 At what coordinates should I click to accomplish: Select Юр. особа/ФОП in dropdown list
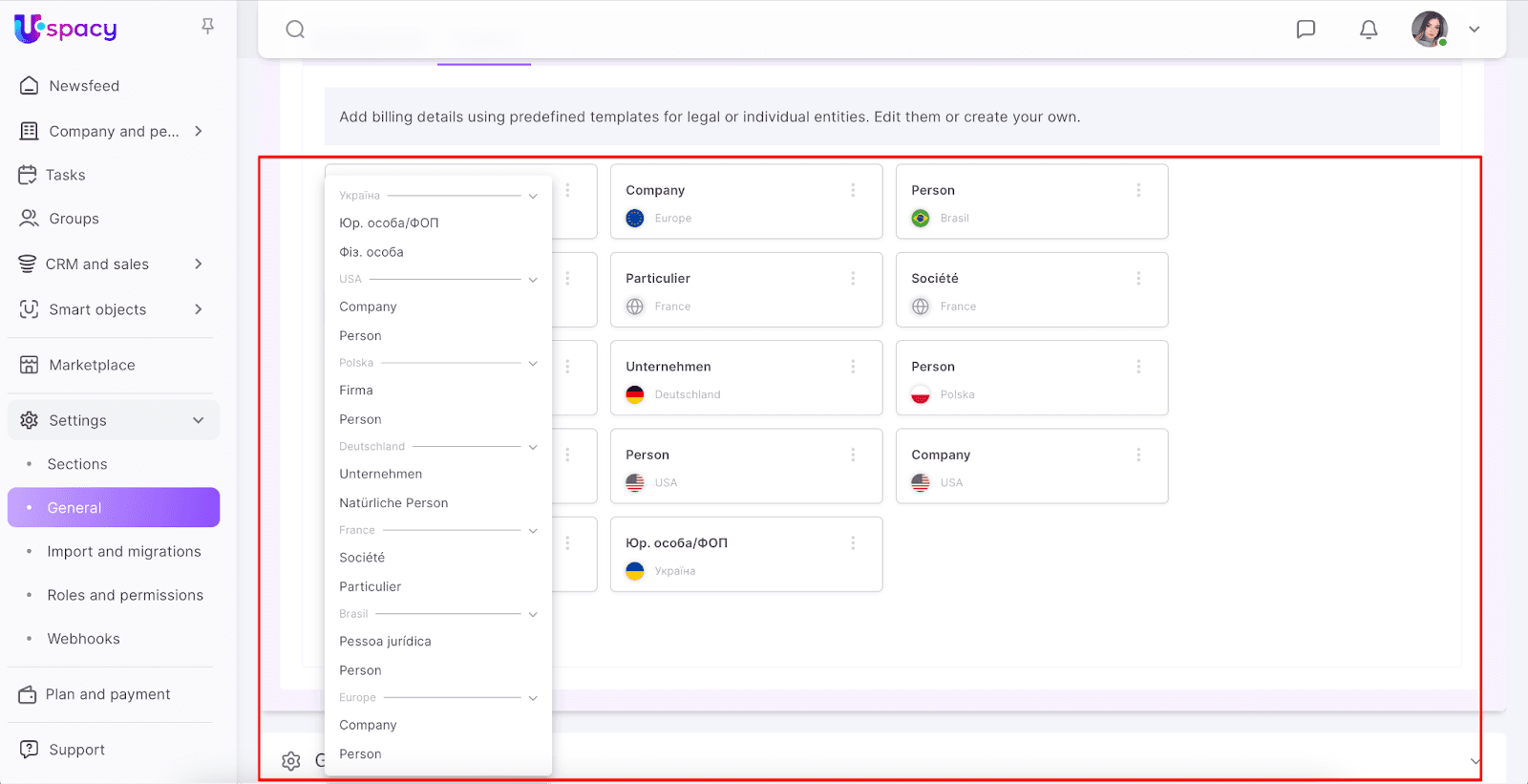click(389, 223)
